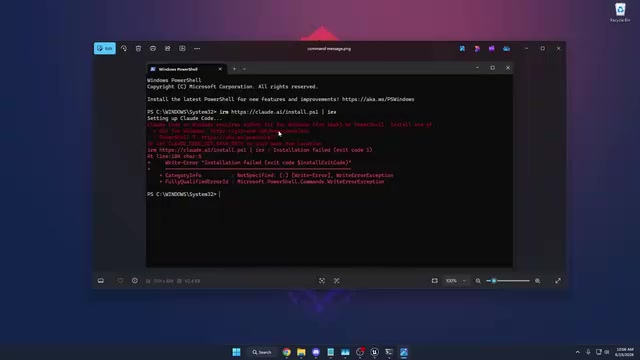Favorite the image with the heart icon
The height and width of the screenshot is (360, 640).
point(120,281)
